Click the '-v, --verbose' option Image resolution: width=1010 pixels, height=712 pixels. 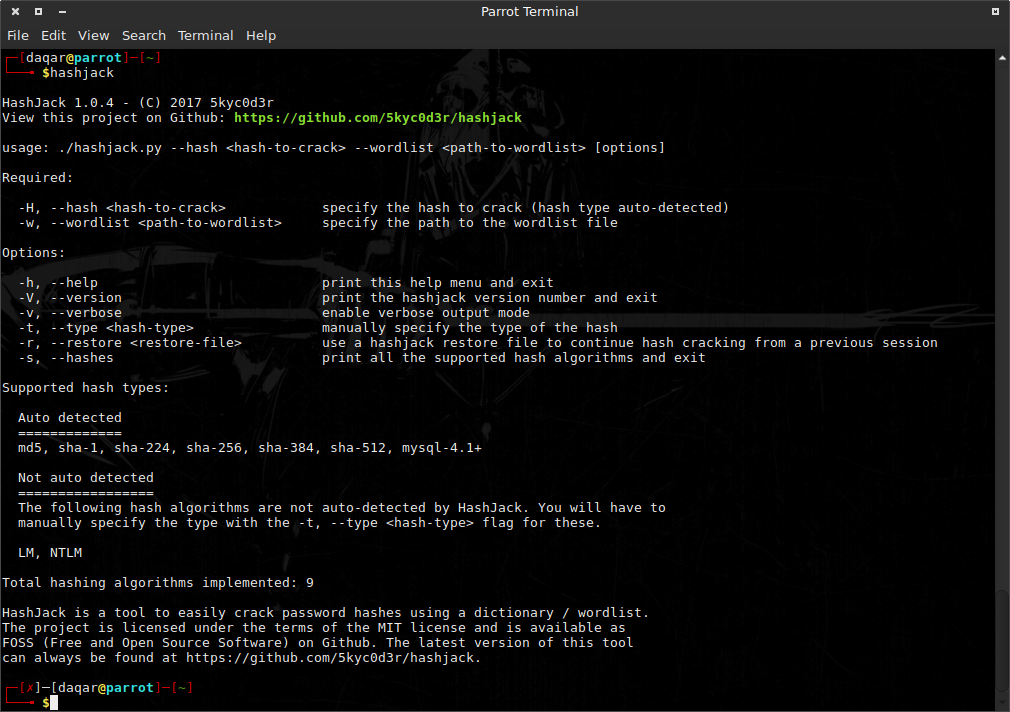(x=70, y=313)
